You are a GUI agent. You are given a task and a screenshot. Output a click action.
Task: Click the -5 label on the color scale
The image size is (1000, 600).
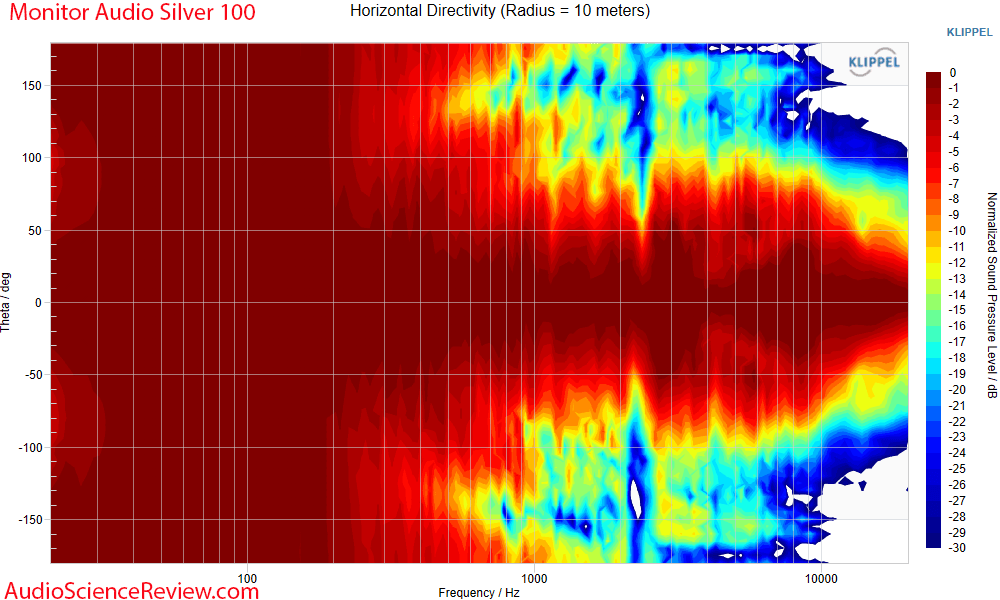[953, 152]
